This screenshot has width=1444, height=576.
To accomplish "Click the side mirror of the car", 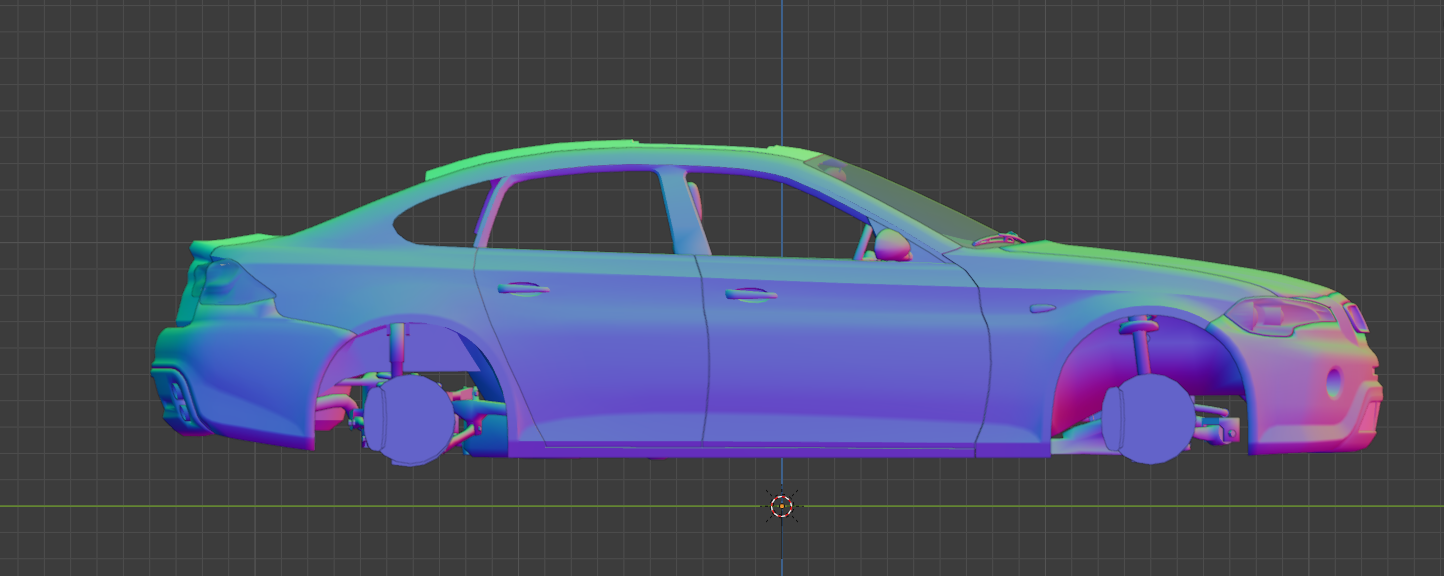I will click(890, 245).
